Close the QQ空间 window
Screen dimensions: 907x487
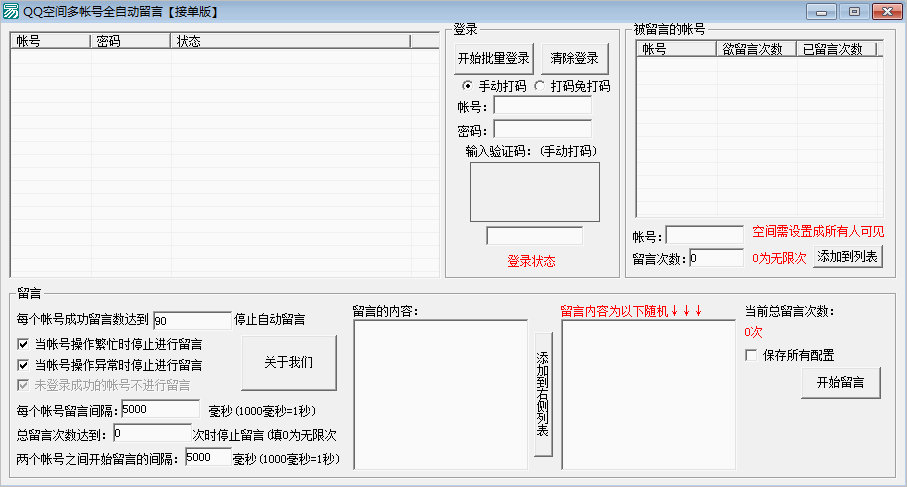pyautogui.click(x=887, y=11)
